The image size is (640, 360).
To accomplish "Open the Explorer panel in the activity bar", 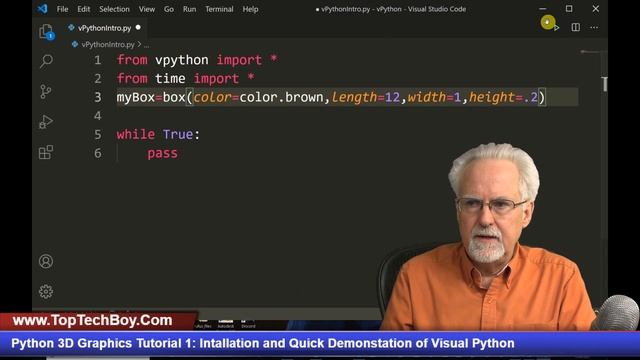I will click(46, 32).
